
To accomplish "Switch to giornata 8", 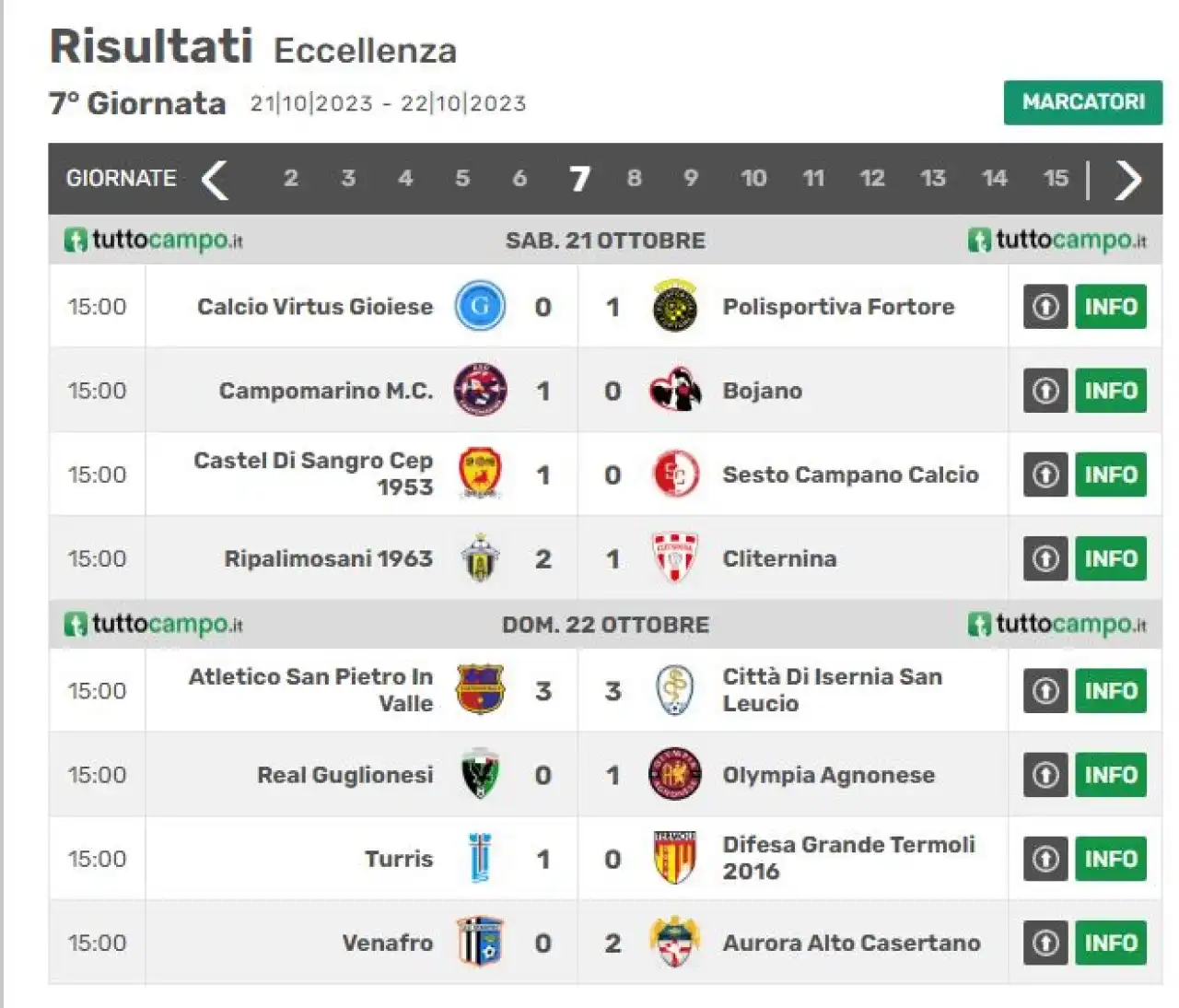I will (x=634, y=178).
